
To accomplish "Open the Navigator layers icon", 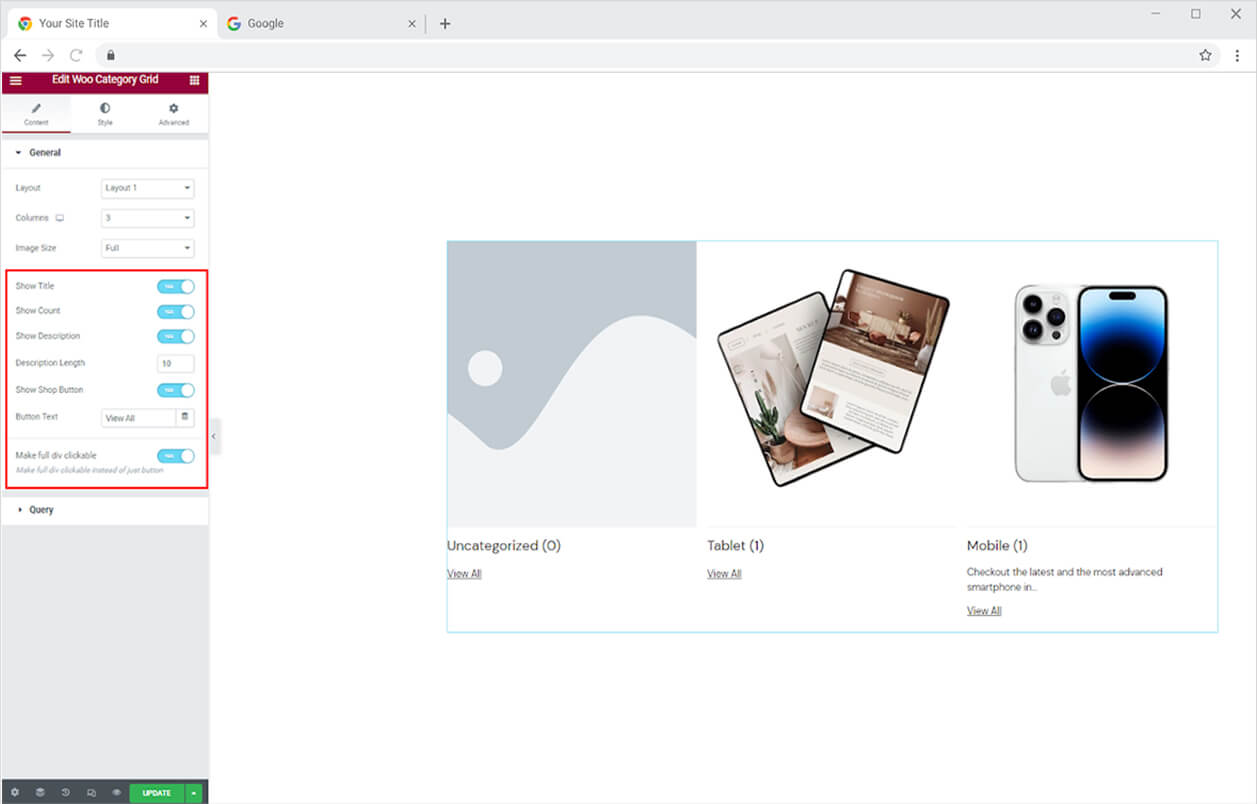I will (x=40, y=793).
